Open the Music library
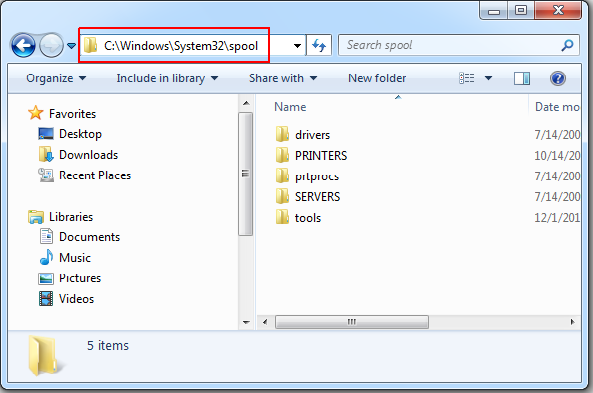This screenshot has height=393, width=593. point(75,258)
